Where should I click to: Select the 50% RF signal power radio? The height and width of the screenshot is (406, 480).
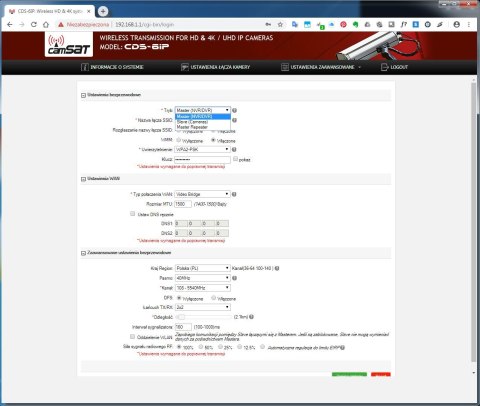coord(201,347)
